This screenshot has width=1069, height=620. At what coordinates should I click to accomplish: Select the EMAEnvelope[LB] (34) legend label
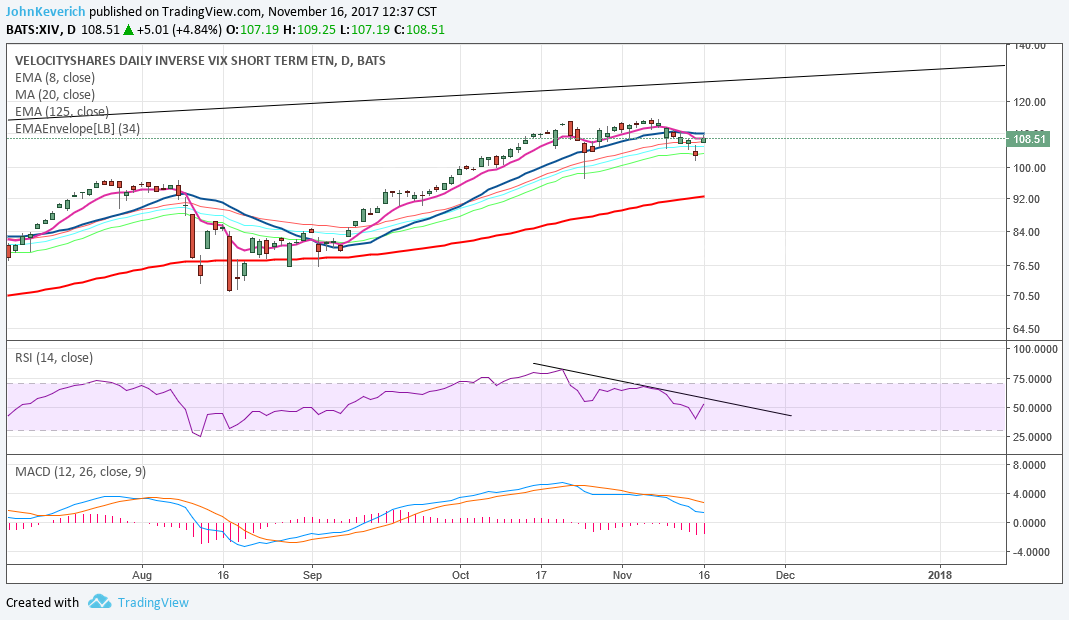pyautogui.click(x=77, y=129)
